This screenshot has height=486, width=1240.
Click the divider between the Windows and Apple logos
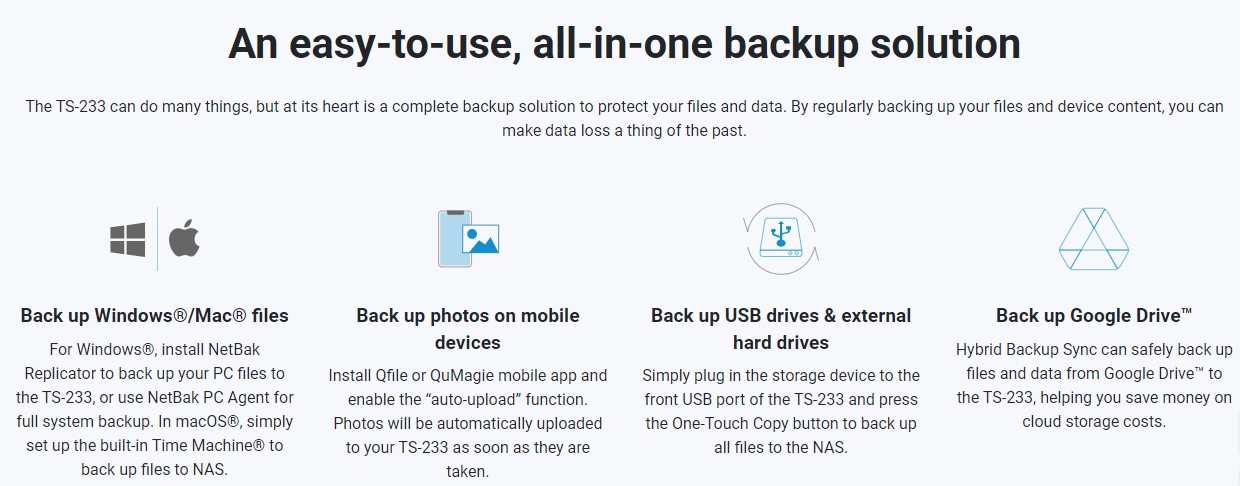[157, 239]
